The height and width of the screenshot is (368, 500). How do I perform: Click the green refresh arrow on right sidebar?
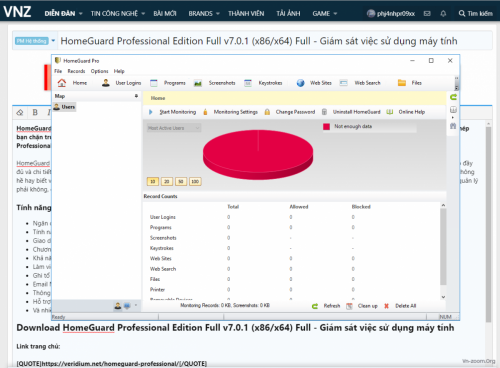(453, 97)
